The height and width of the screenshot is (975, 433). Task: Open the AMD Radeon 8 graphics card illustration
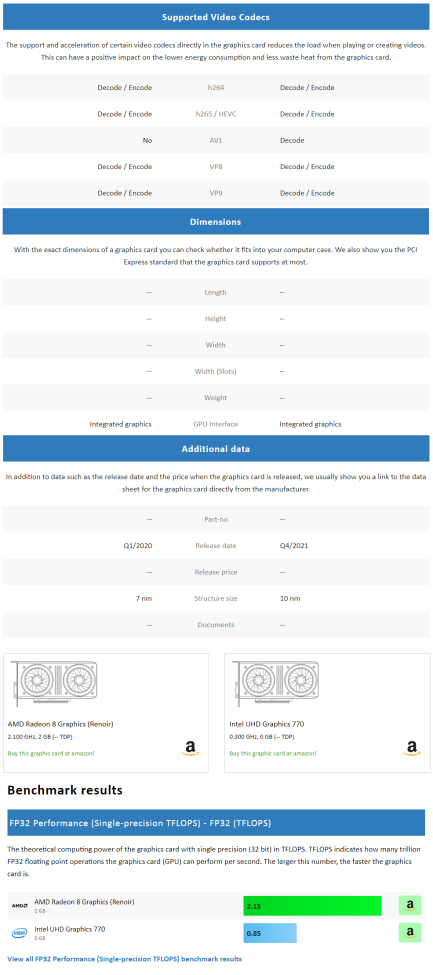55,682
